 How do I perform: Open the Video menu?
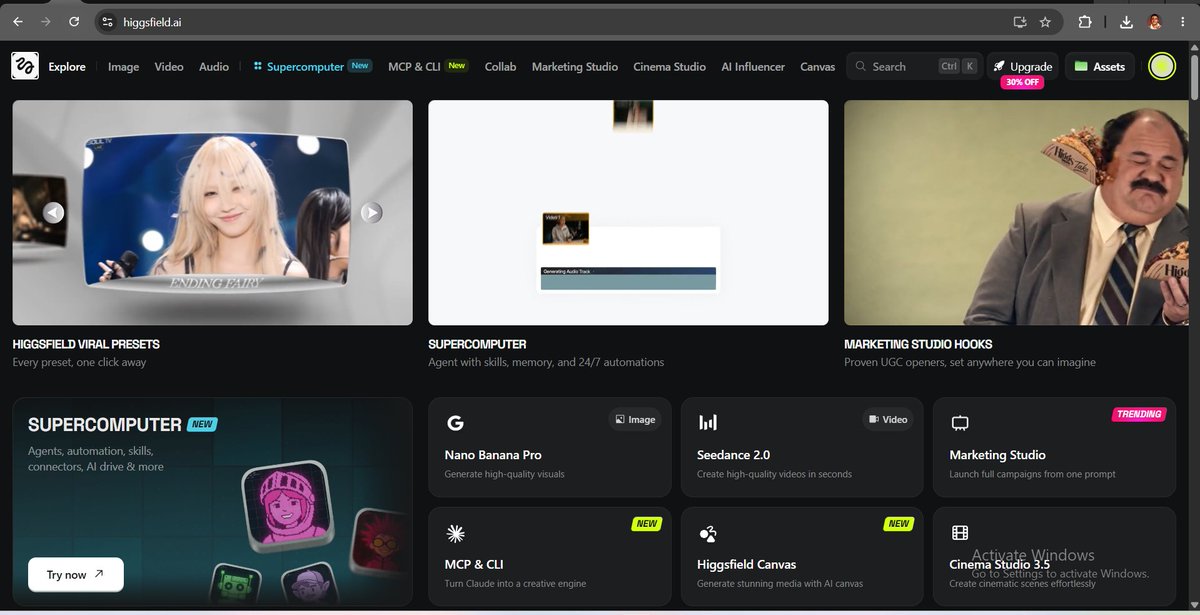169,66
